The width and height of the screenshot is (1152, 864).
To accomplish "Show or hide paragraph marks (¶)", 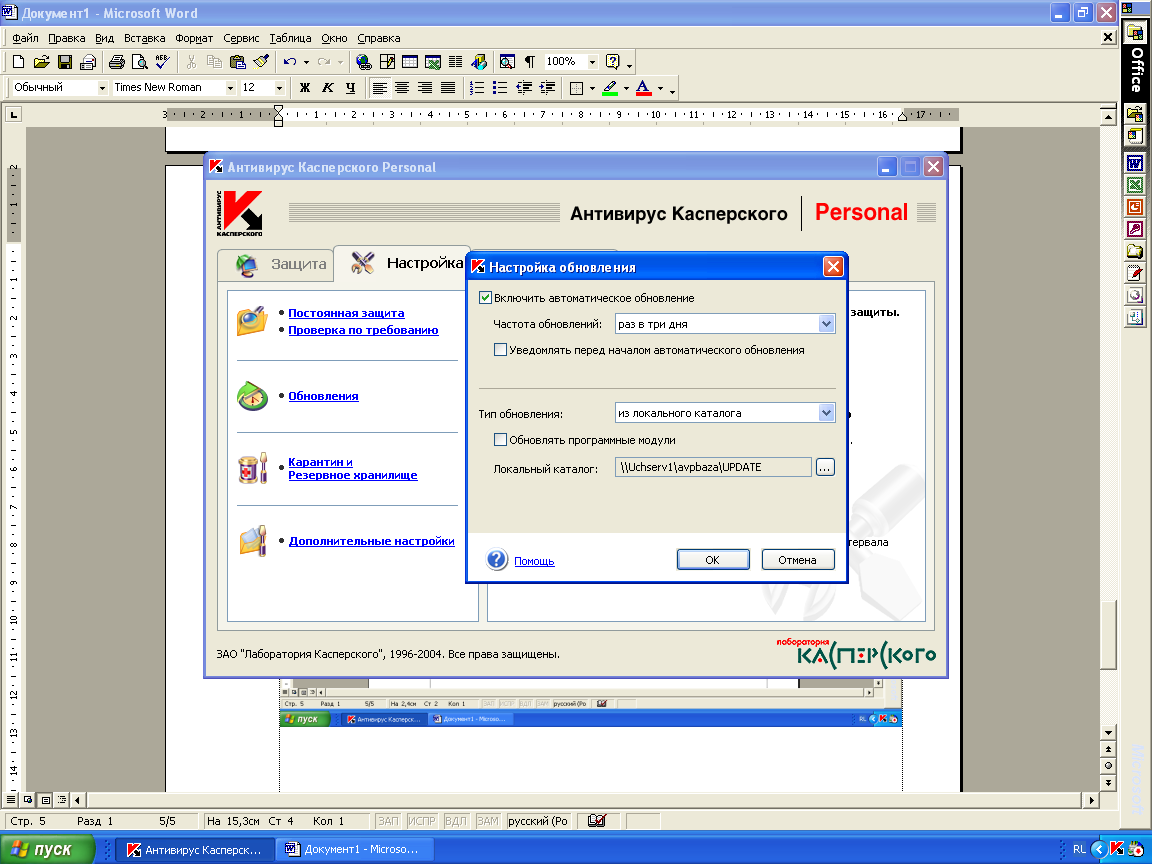I will click(530, 62).
